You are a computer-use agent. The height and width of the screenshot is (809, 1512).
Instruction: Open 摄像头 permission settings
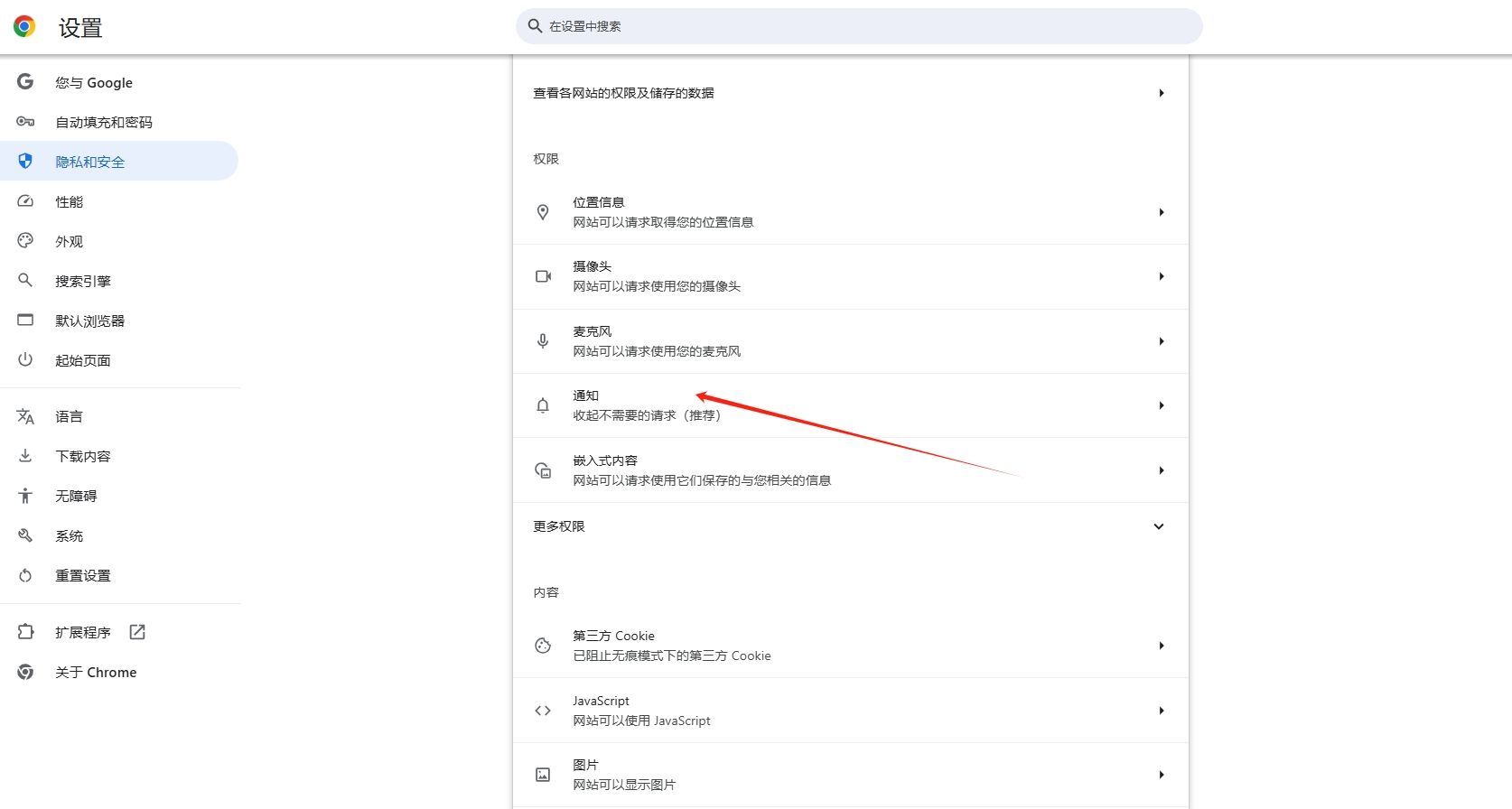click(851, 276)
